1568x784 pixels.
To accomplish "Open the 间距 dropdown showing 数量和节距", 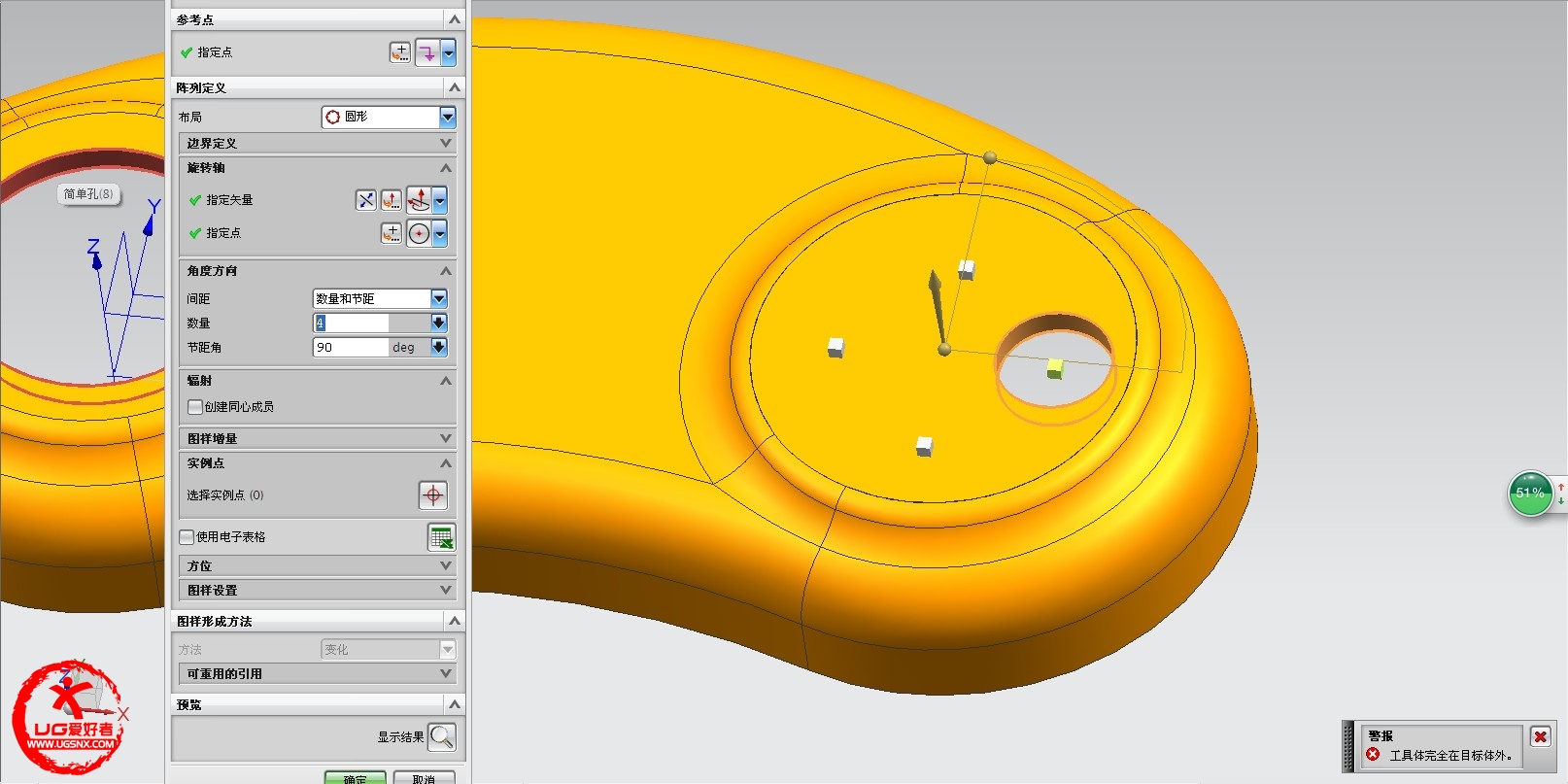I will tap(380, 298).
